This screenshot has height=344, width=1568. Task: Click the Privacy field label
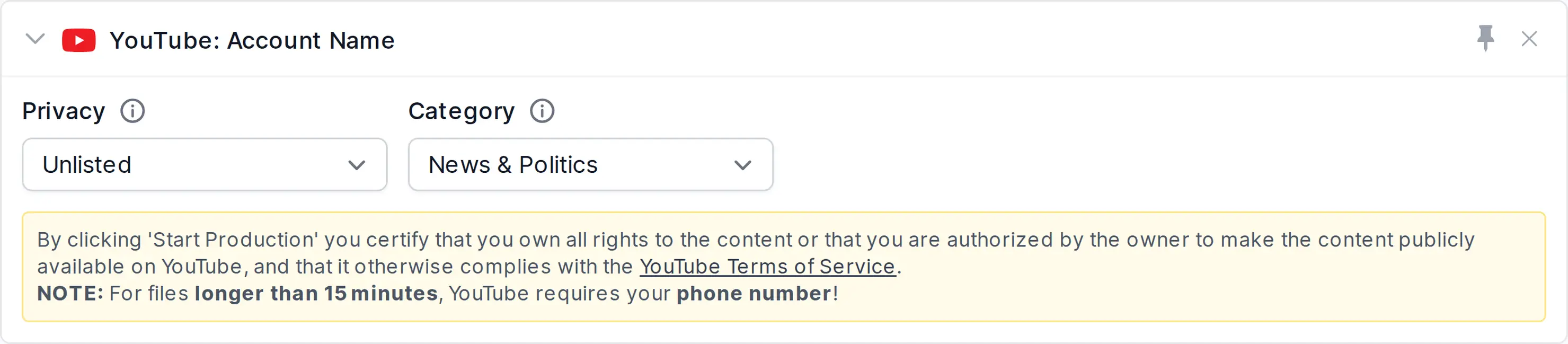[64, 111]
